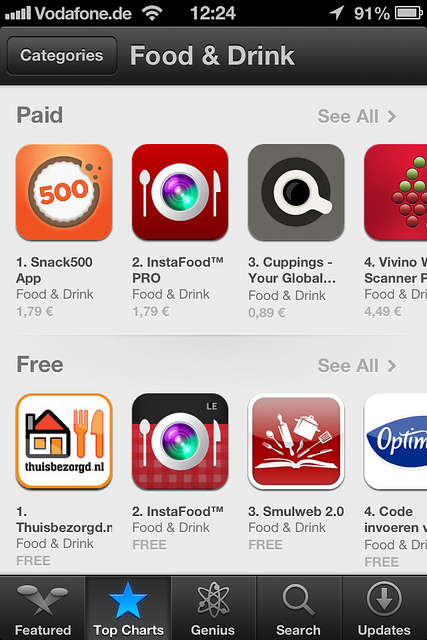Open the Snack500 App icon
Screen dimensions: 427x640
64,192
